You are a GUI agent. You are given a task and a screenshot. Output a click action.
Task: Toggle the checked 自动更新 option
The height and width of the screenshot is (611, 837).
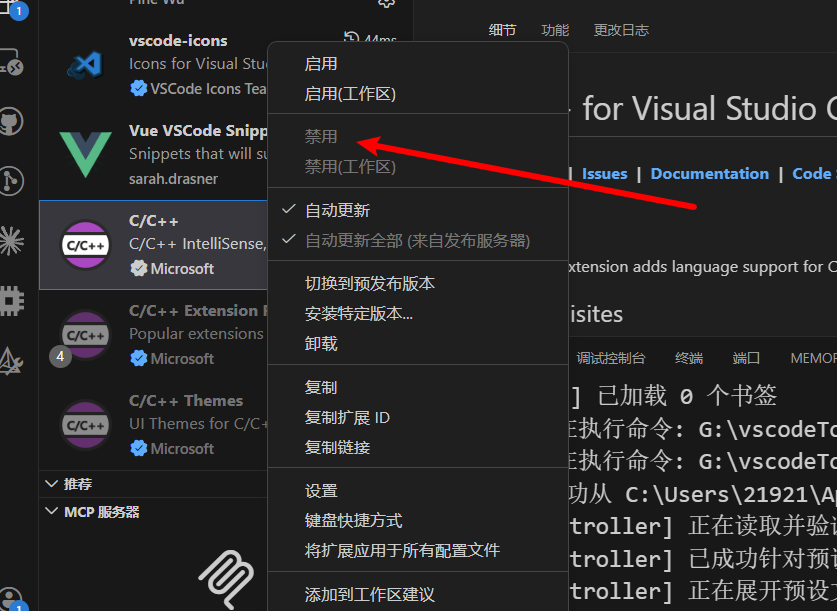tap(417, 210)
